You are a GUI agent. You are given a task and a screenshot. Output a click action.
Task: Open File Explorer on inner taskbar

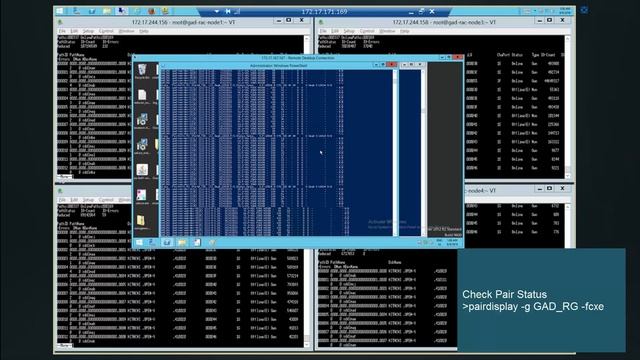pyautogui.click(x=182, y=242)
